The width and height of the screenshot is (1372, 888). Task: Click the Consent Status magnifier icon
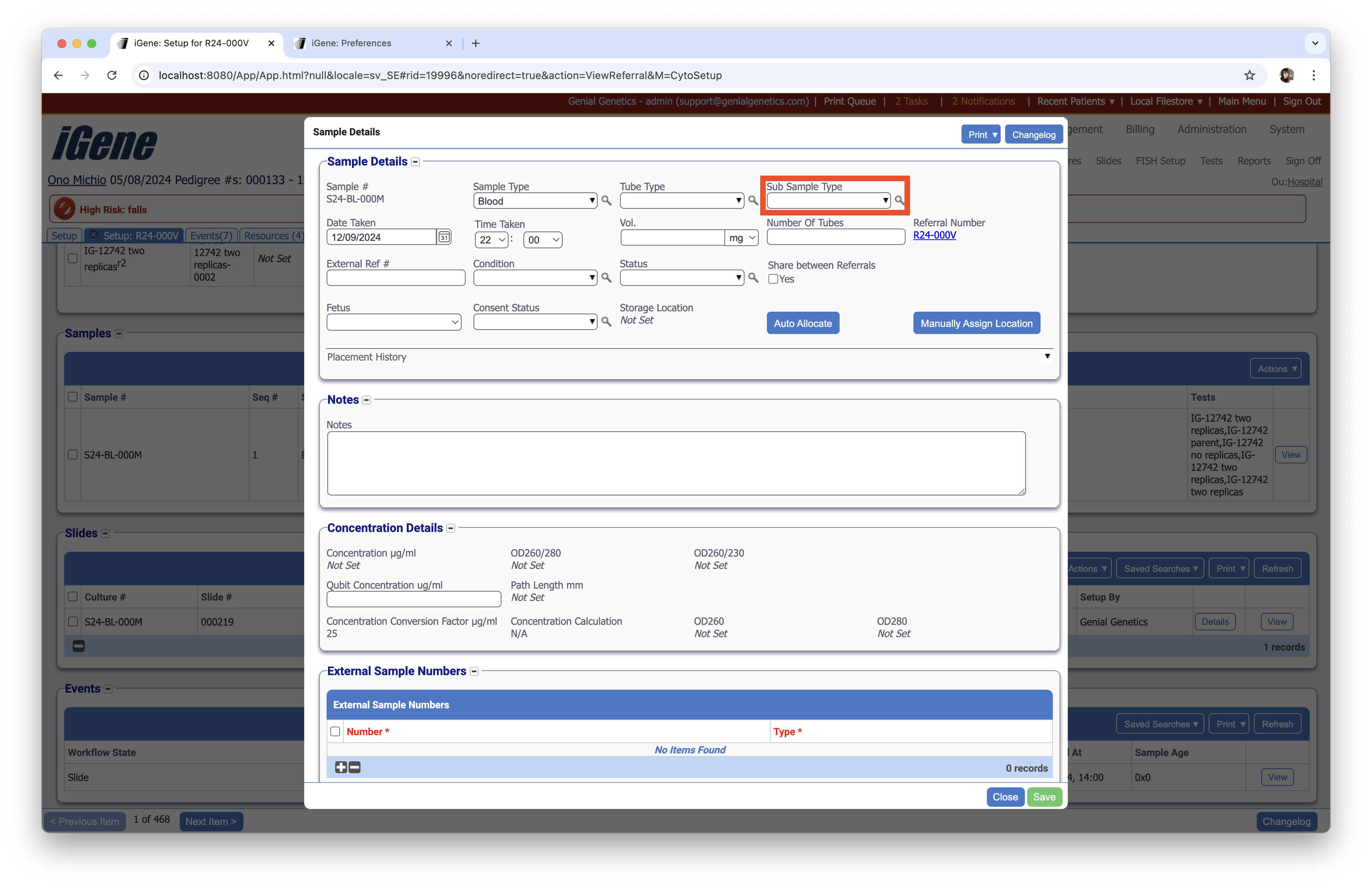pyautogui.click(x=606, y=322)
